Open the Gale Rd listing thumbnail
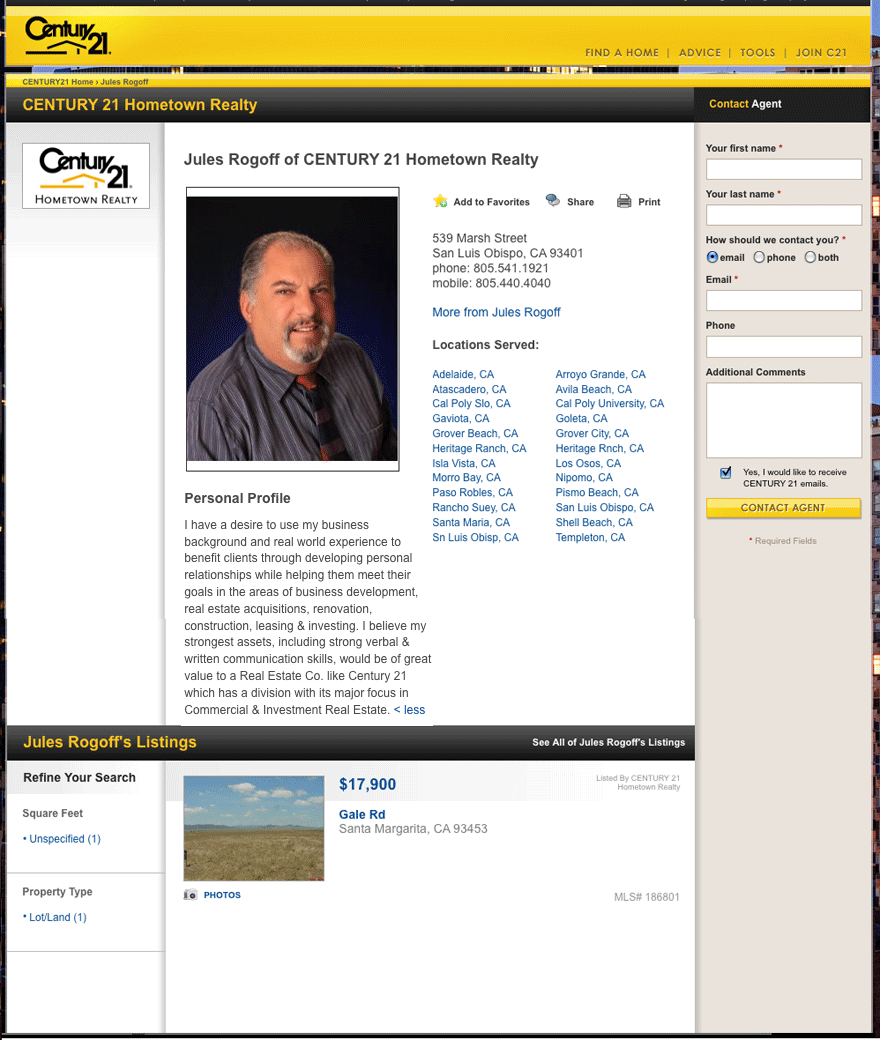 (x=254, y=828)
